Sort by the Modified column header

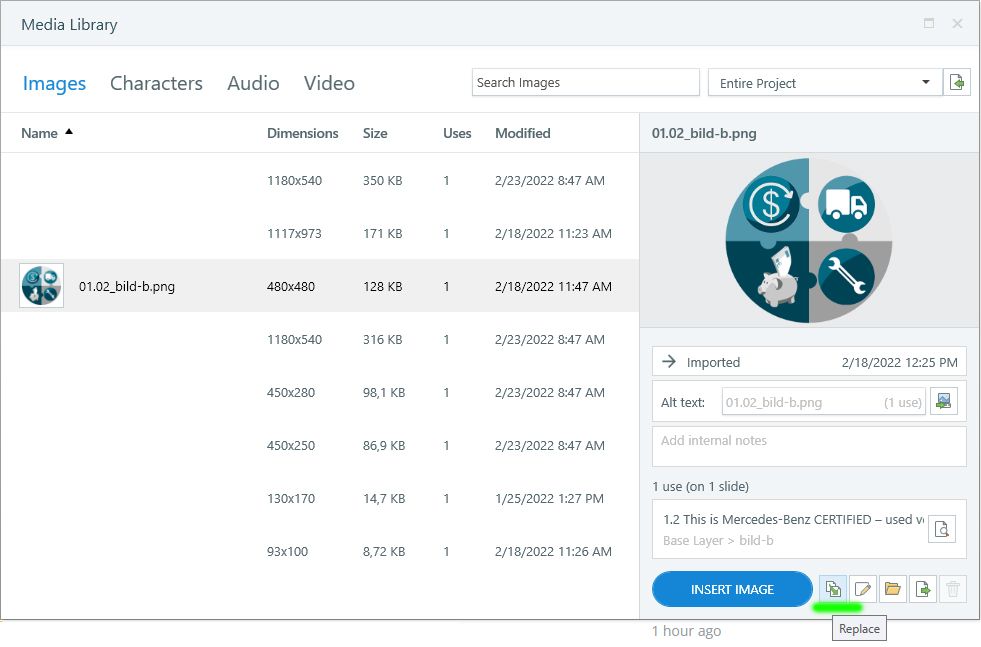coord(522,133)
